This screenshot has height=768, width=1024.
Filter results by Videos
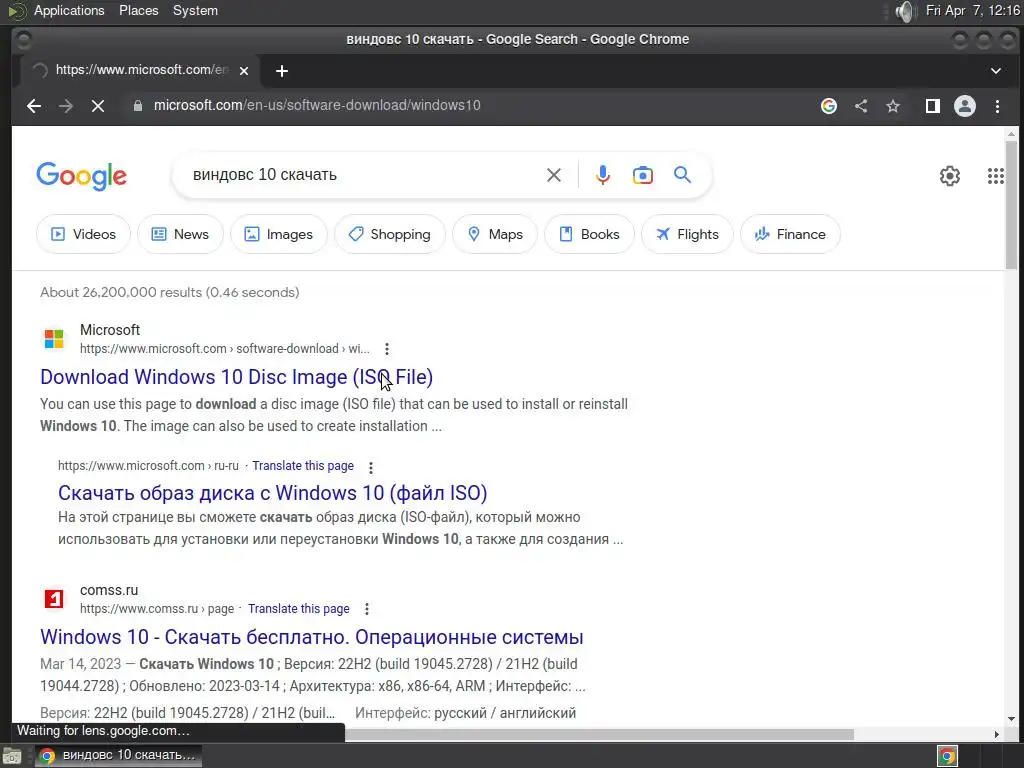pyautogui.click(x=83, y=234)
